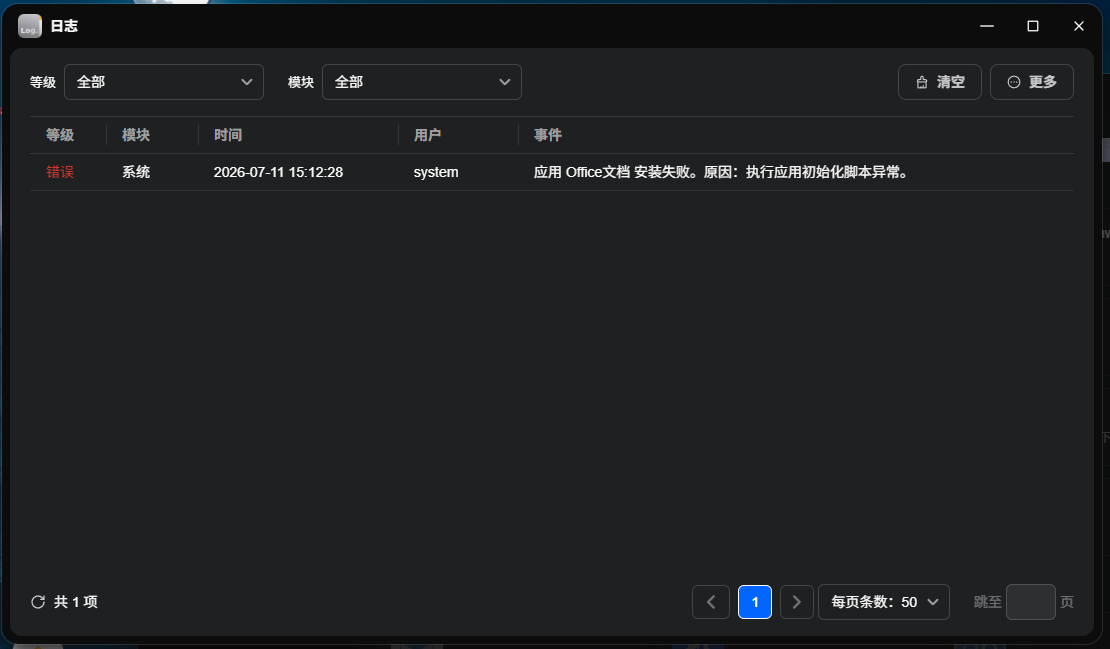Click the 用户 column header
The image size is (1110, 649).
[x=428, y=135]
